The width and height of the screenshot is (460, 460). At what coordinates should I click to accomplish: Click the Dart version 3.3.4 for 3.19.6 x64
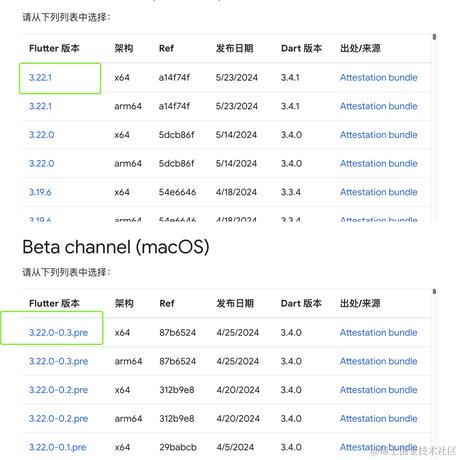[x=291, y=192]
